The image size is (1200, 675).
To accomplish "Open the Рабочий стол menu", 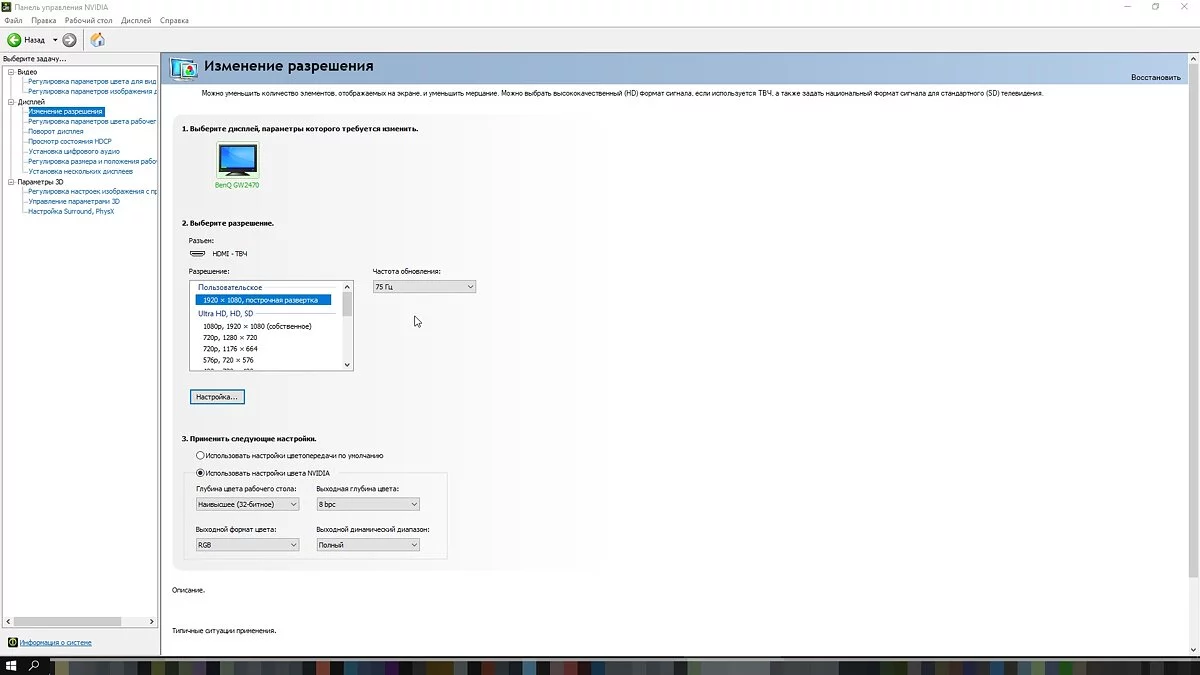I will pos(88,20).
